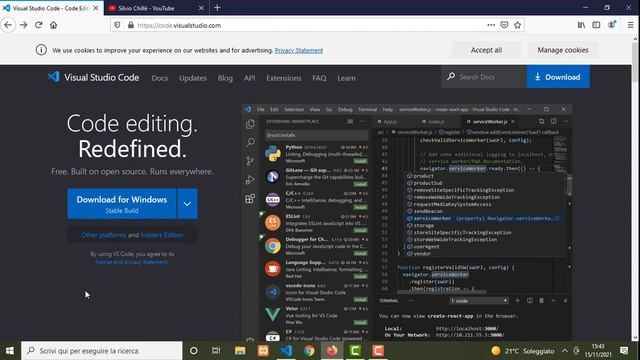Open the orange Camtasia recorder taskbar icon
Image resolution: width=640 pixels, height=360 pixels.
click(x=378, y=351)
